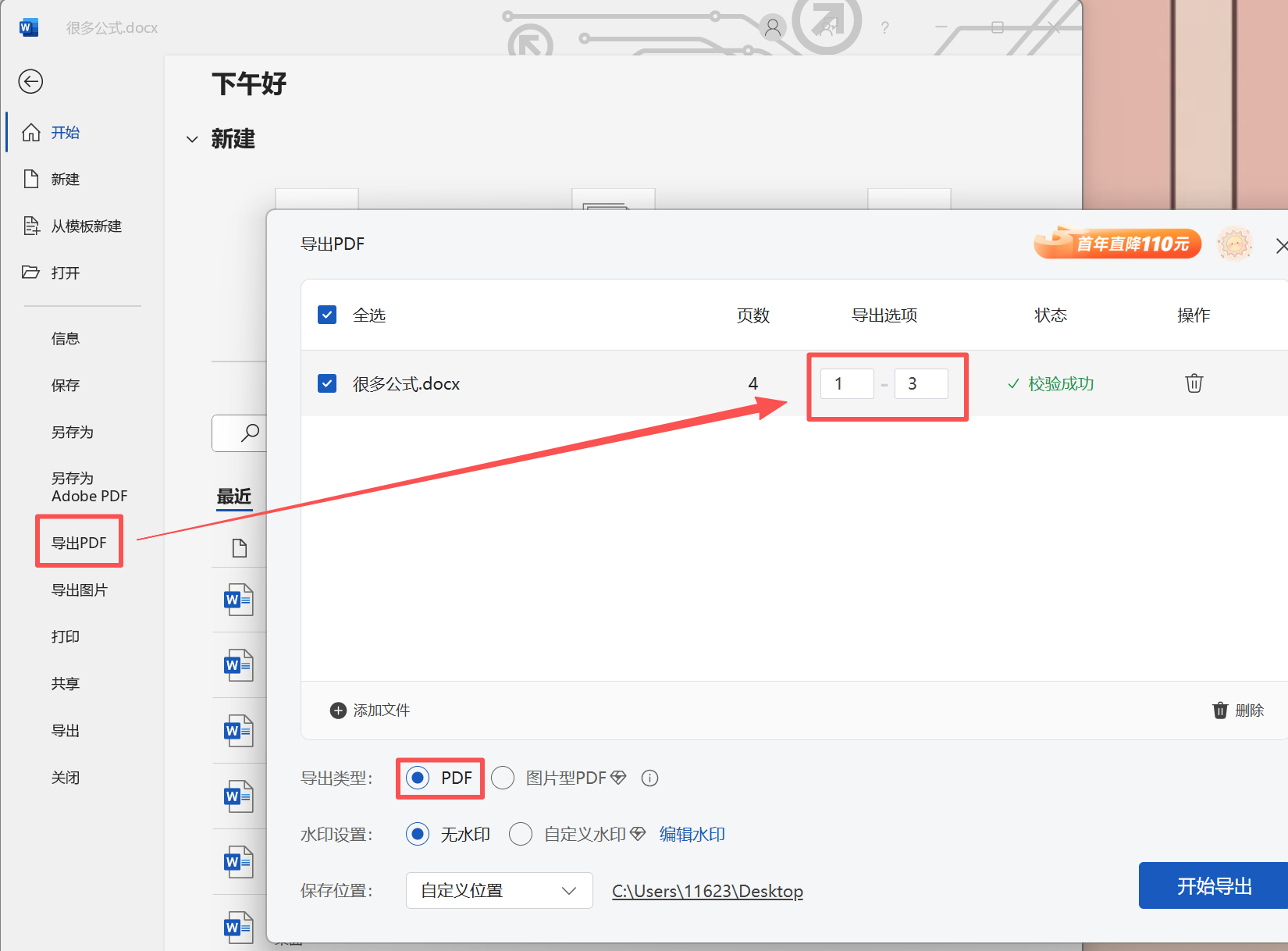Screen dimensions: 1288x951
Task: Click the 开始导出 button to start exporting
Action: point(1213,885)
